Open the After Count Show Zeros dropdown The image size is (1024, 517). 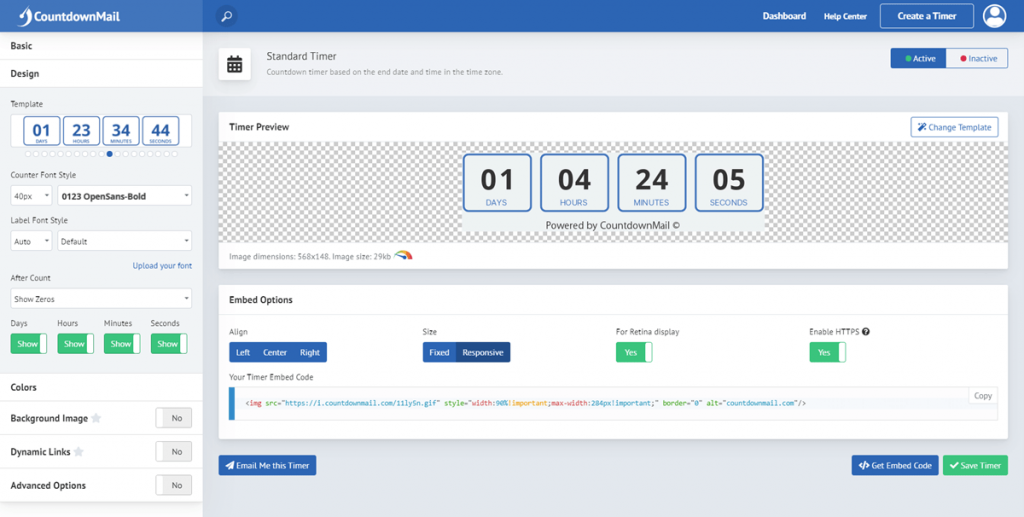101,298
